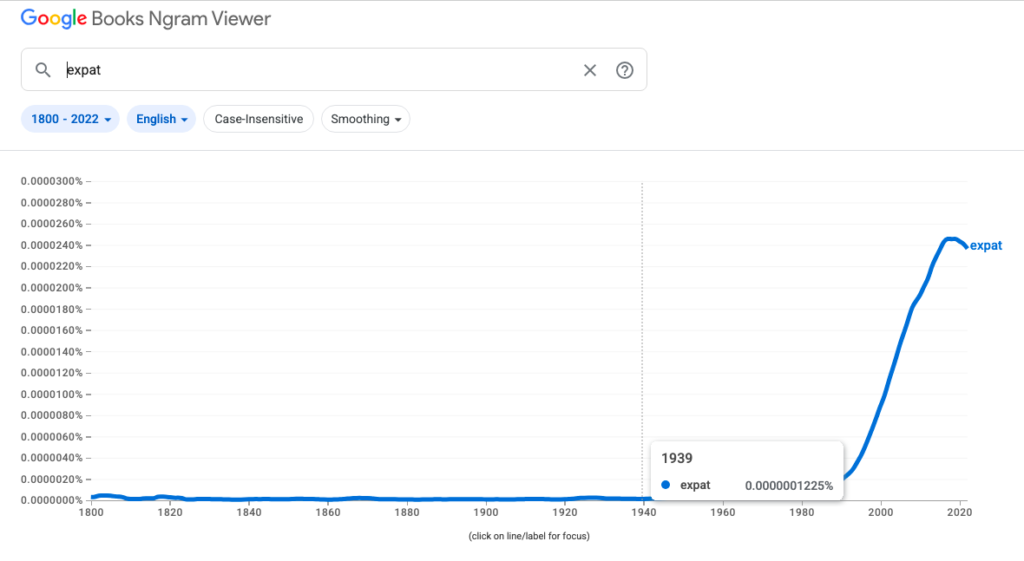
Task: Expand the English corpus dropdown
Action: (x=162, y=119)
